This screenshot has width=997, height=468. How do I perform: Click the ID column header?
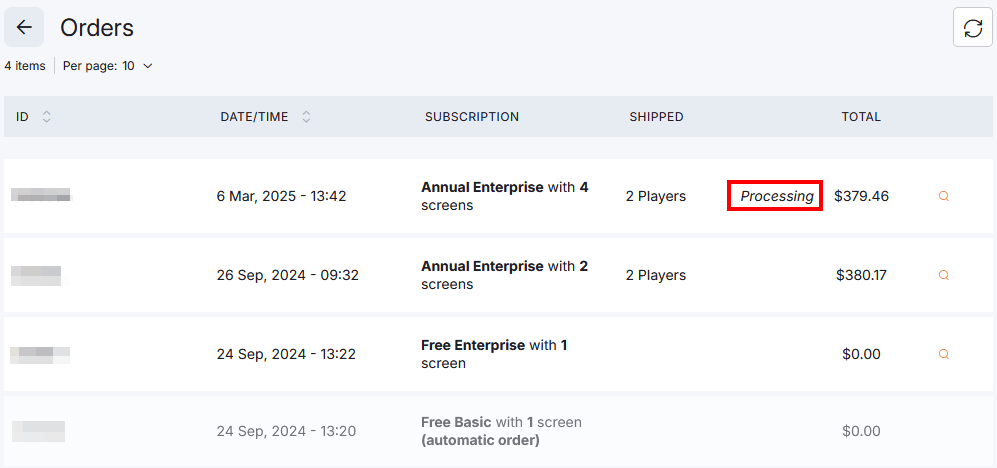tap(22, 117)
